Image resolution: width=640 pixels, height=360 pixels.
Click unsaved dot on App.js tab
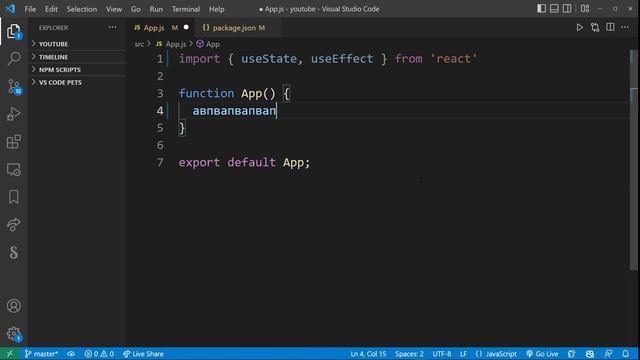tap(186, 27)
